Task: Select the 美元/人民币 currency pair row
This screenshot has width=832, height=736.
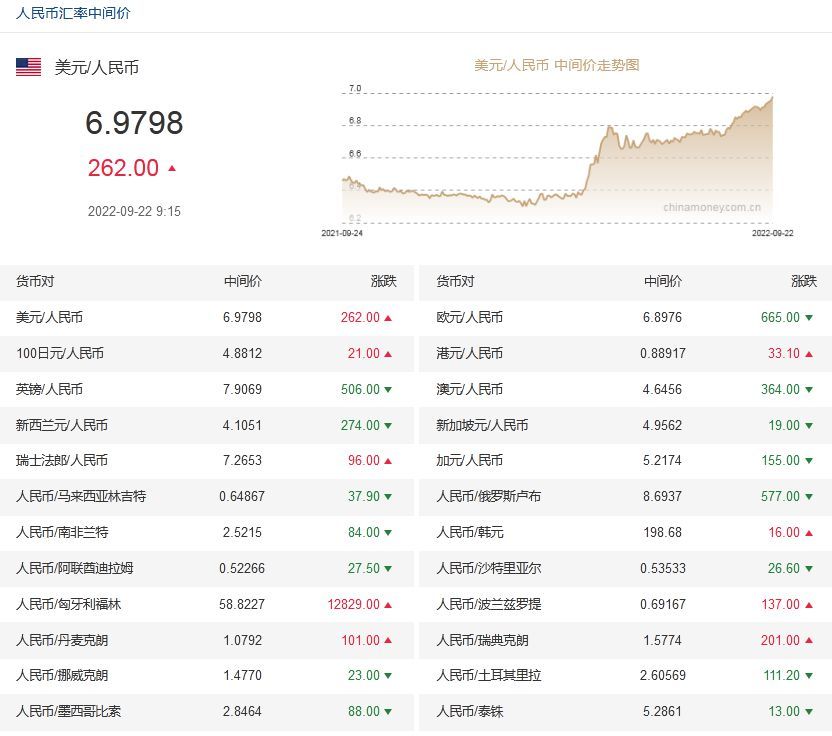Action: [50, 318]
